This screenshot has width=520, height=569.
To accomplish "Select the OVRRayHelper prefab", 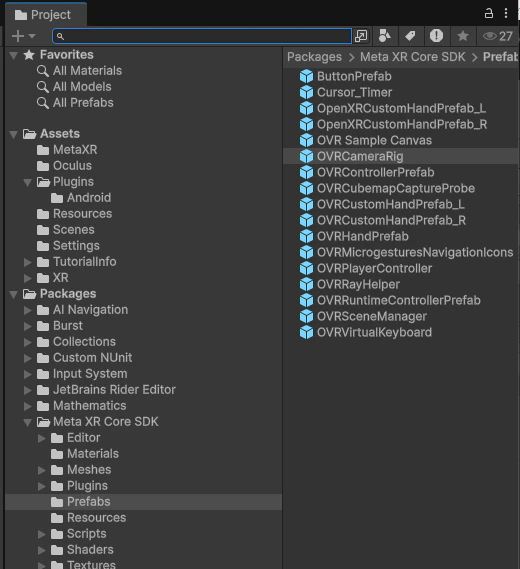I will (349, 284).
